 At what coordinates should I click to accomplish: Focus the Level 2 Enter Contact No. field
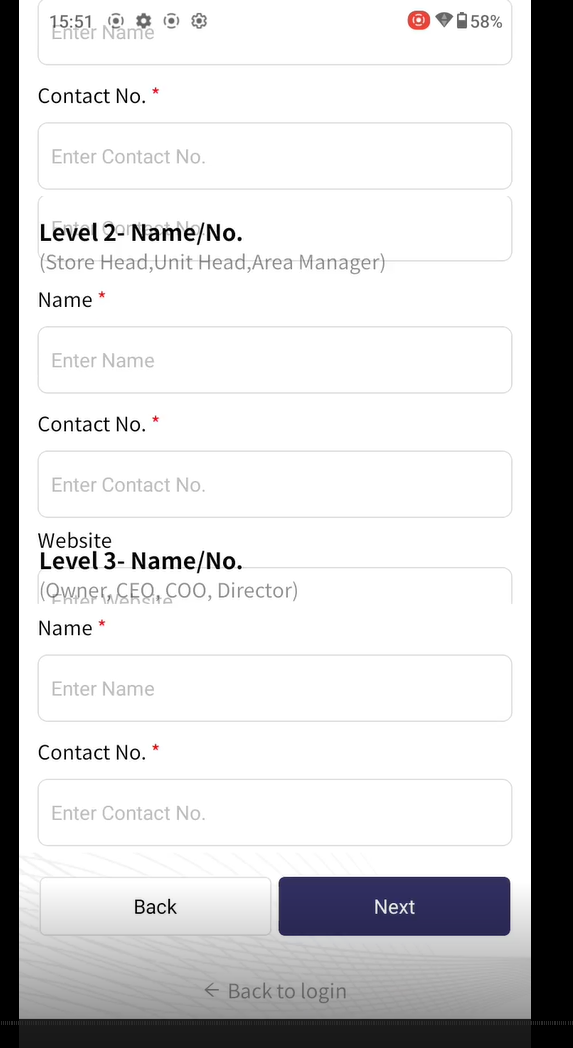(x=275, y=485)
